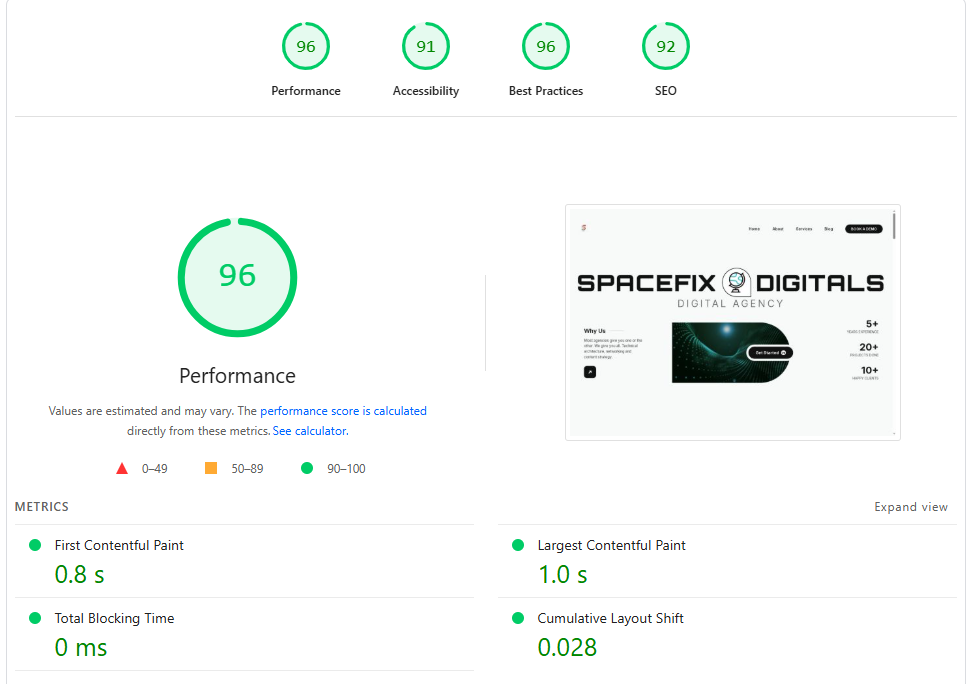974x684 pixels.
Task: Click the '90–100' legend range text
Action: (x=346, y=468)
